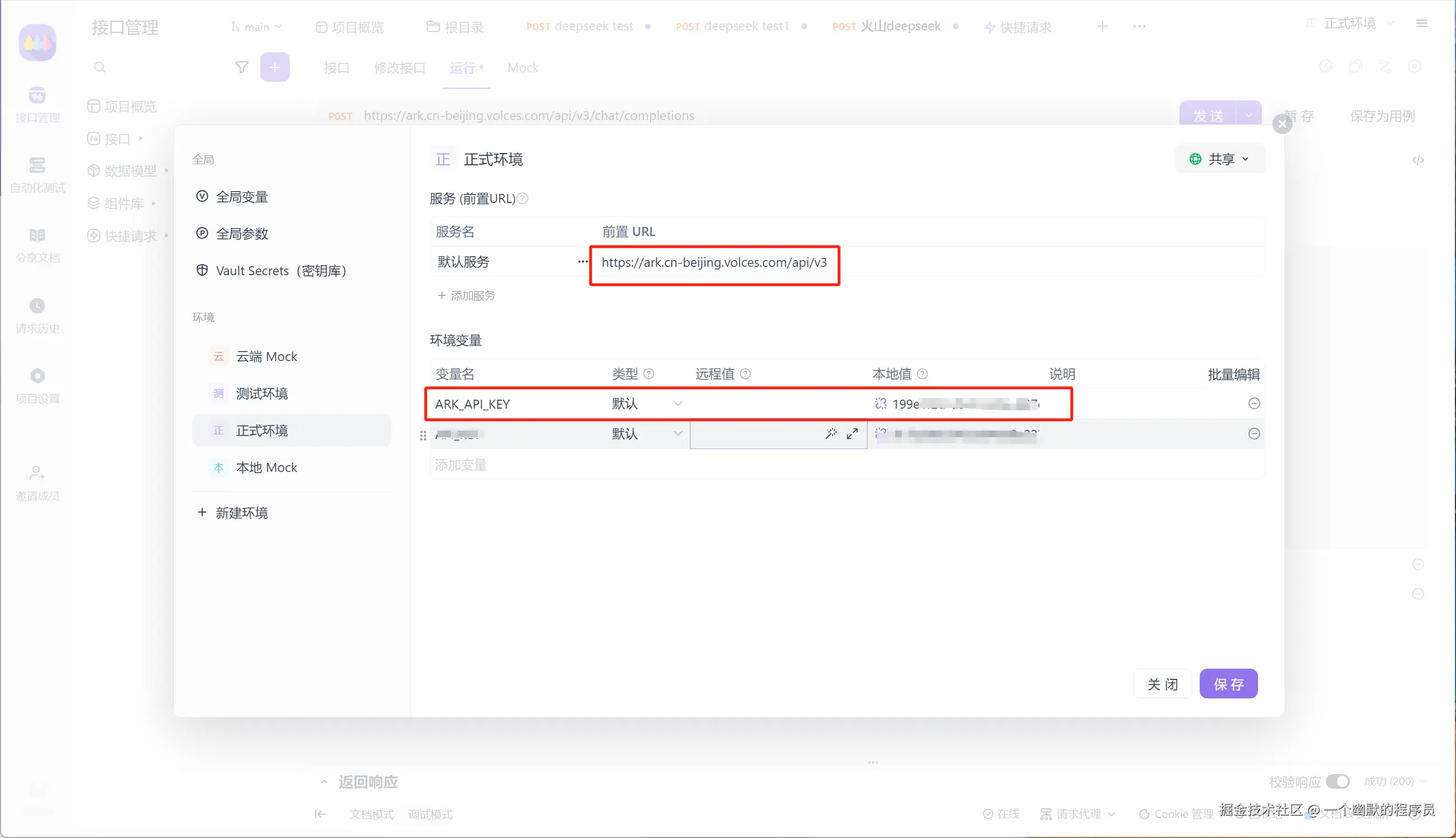Image resolution: width=1456 pixels, height=838 pixels.
Task: Click the help icon next to 服务 (前置URL)
Action: coord(523,198)
